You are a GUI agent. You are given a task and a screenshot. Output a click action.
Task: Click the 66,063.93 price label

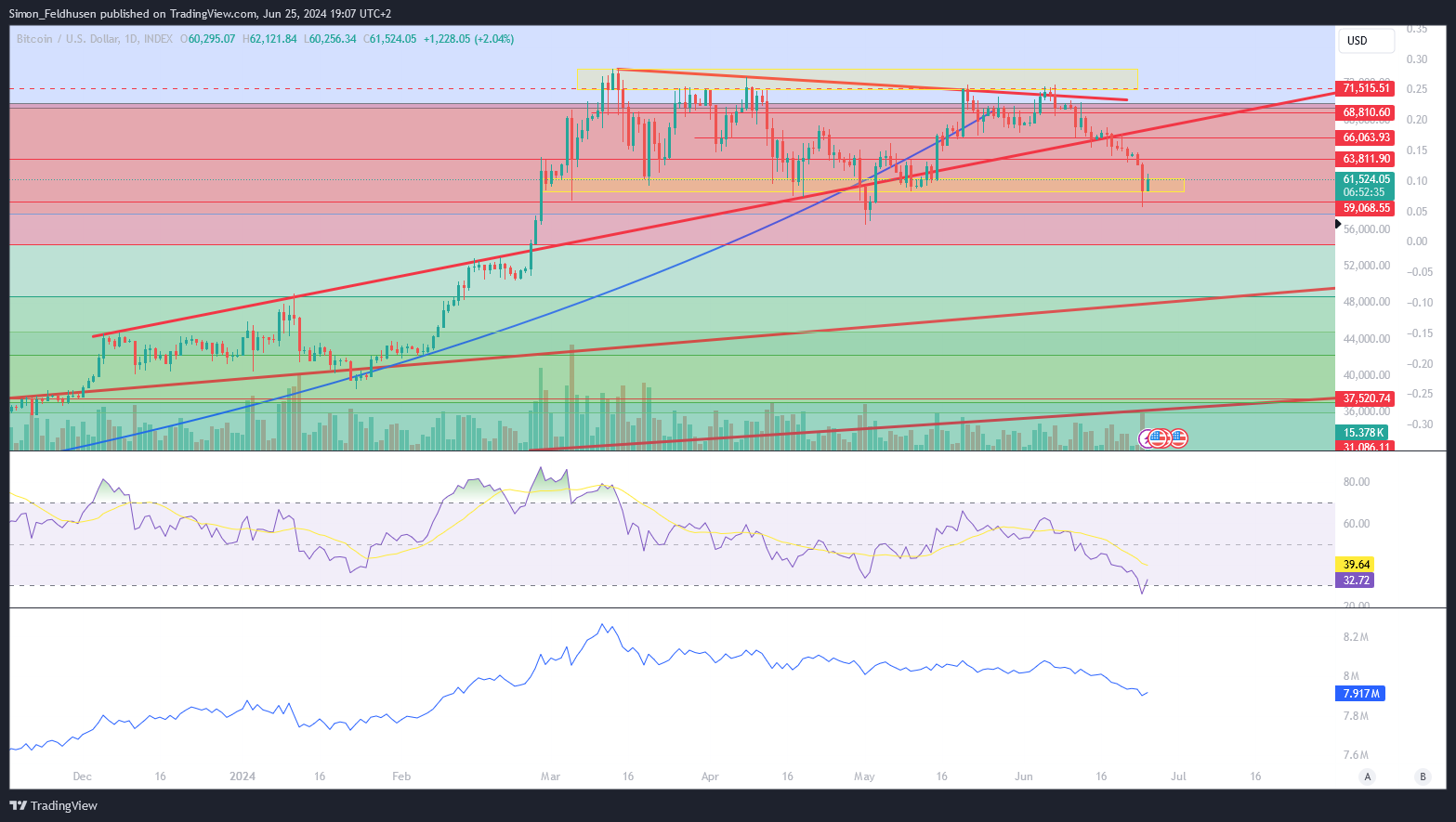1366,137
